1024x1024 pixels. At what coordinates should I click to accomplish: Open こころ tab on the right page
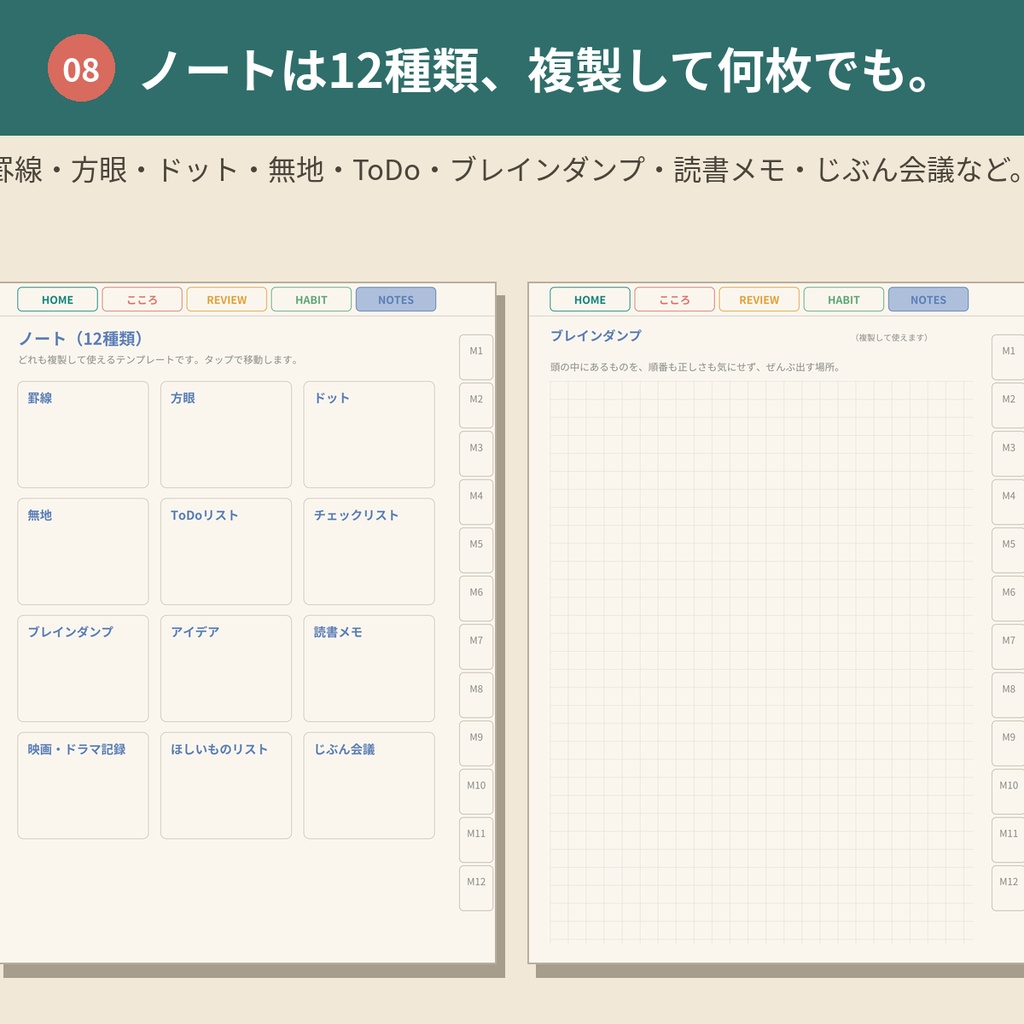click(675, 300)
